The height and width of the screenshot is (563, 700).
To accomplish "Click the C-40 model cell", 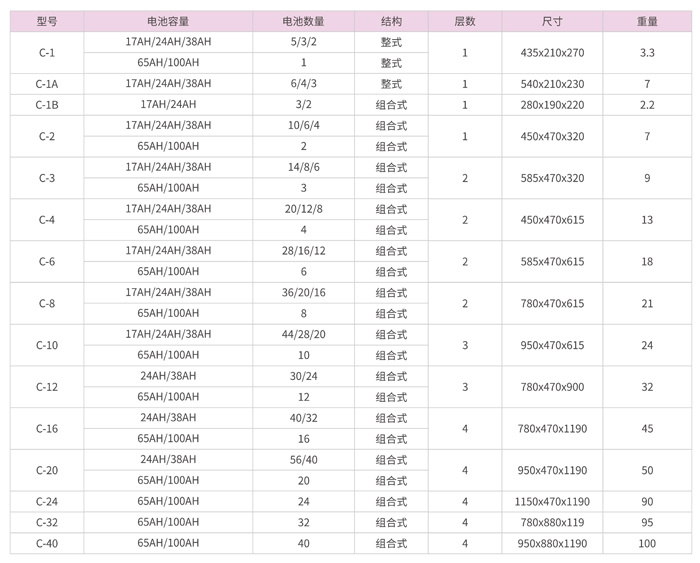I will 47,543.
